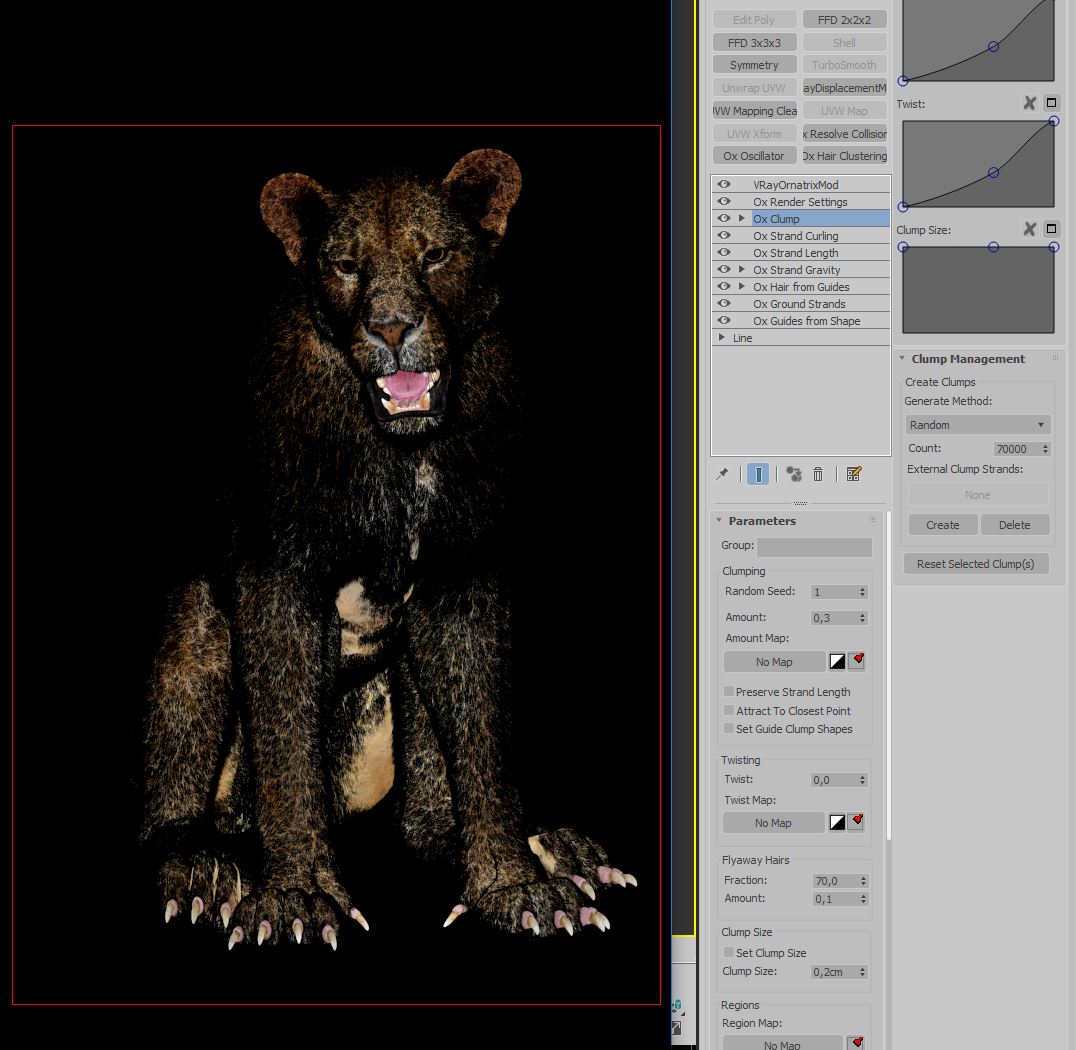Image resolution: width=1076 pixels, height=1050 pixels.
Task: Click the Twist curve reset X icon
Action: [x=1029, y=103]
